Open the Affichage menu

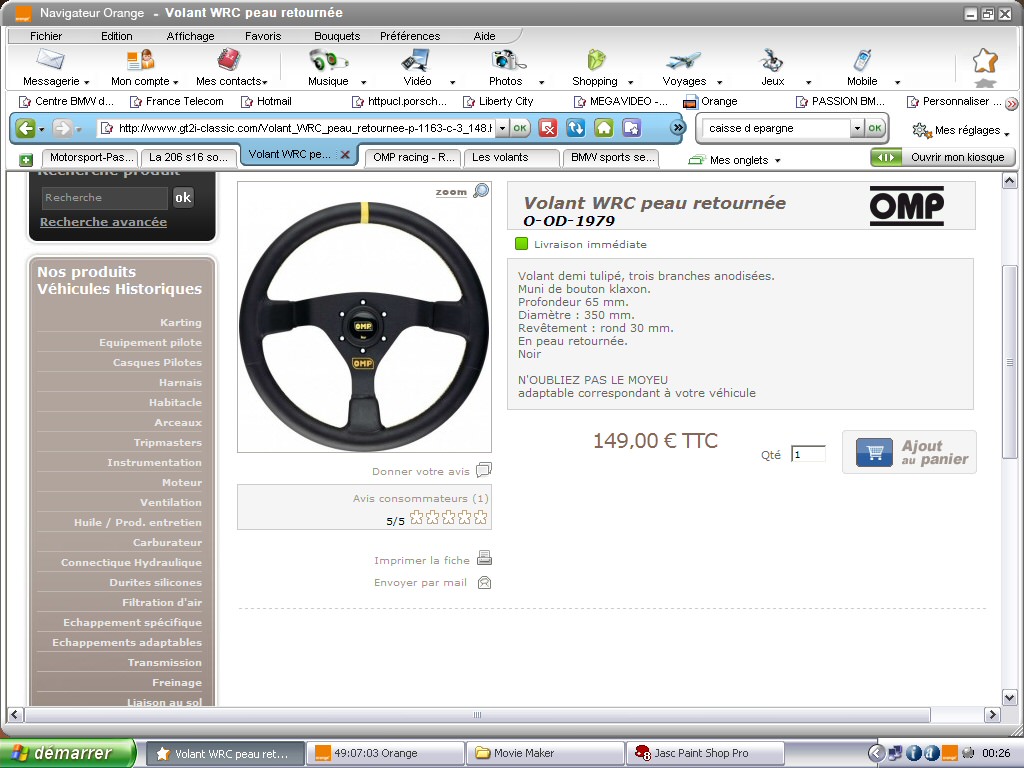click(190, 36)
